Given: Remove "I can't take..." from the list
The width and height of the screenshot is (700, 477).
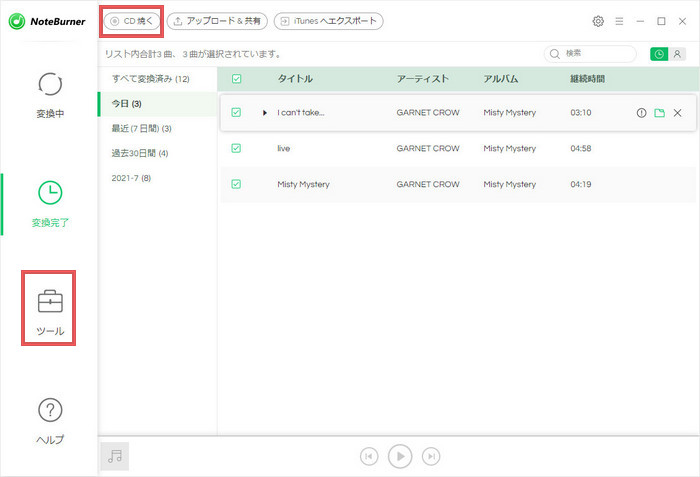Looking at the screenshot, I should click(x=677, y=113).
